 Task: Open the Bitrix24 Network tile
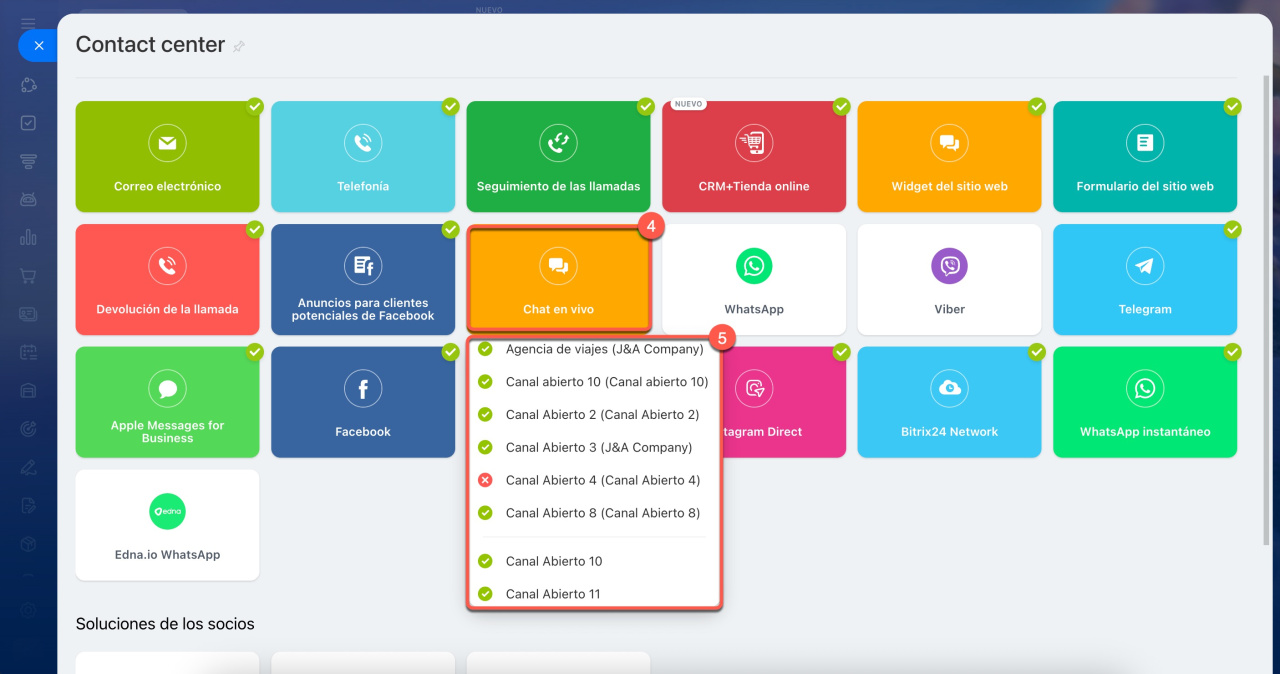(949, 402)
